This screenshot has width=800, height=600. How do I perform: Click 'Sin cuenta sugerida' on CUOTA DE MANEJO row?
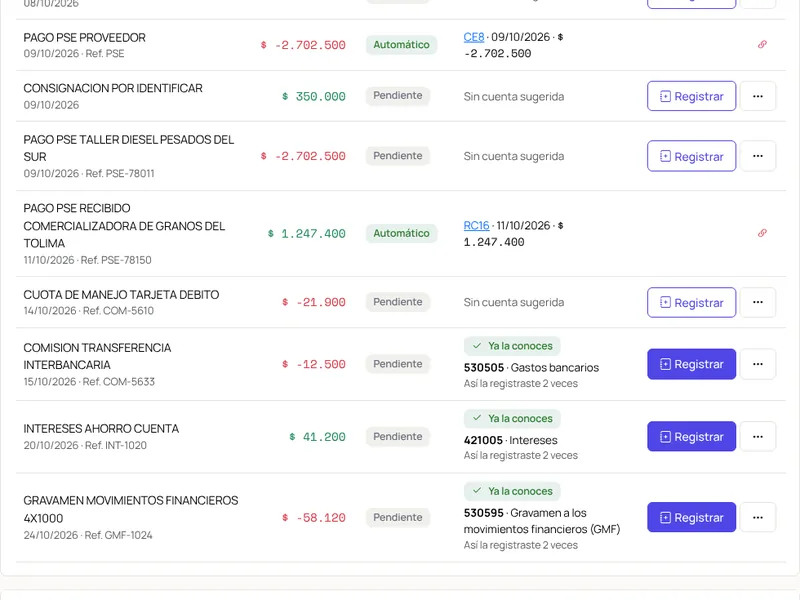tap(514, 303)
